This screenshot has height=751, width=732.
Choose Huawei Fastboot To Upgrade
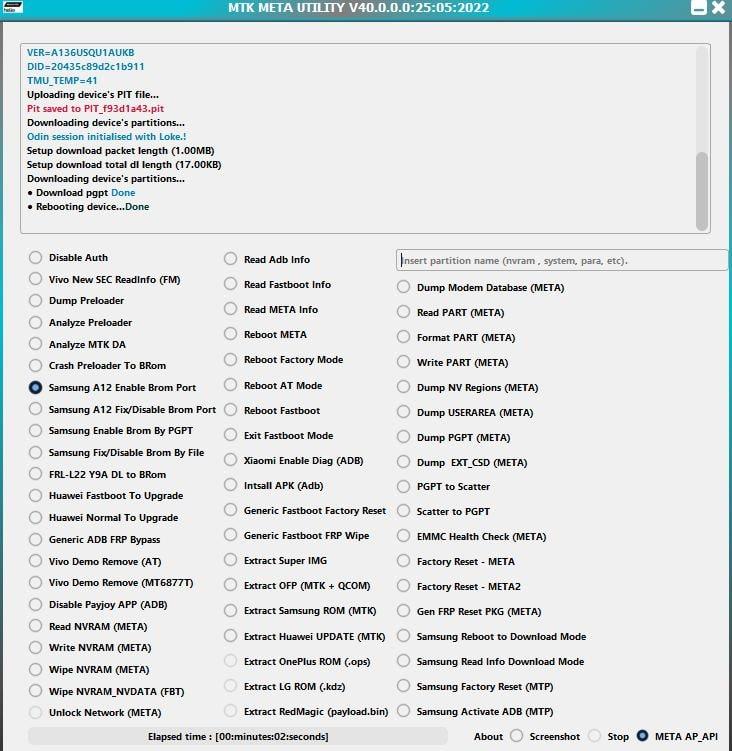point(35,496)
